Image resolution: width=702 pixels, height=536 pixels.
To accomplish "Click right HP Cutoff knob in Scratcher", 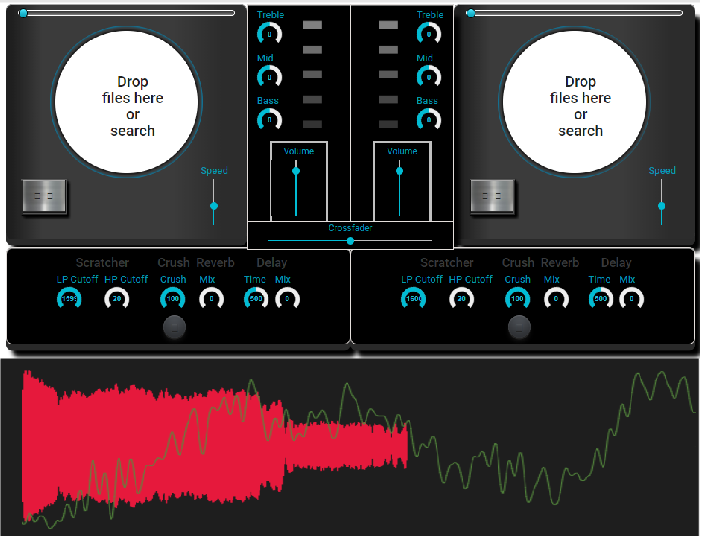I will pos(462,298).
